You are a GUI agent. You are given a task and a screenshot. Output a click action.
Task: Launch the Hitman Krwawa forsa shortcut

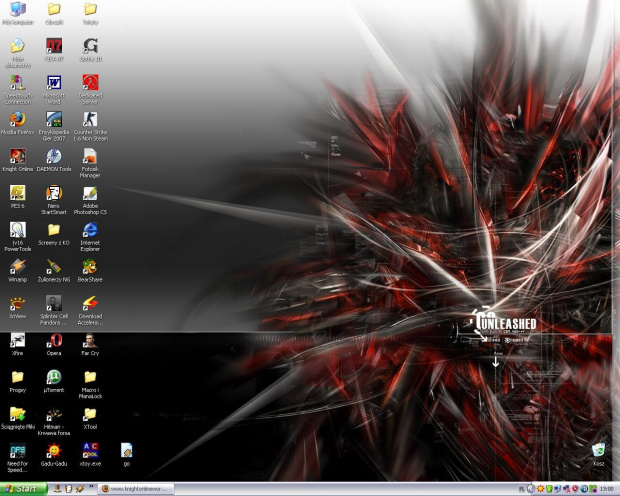[x=54, y=421]
